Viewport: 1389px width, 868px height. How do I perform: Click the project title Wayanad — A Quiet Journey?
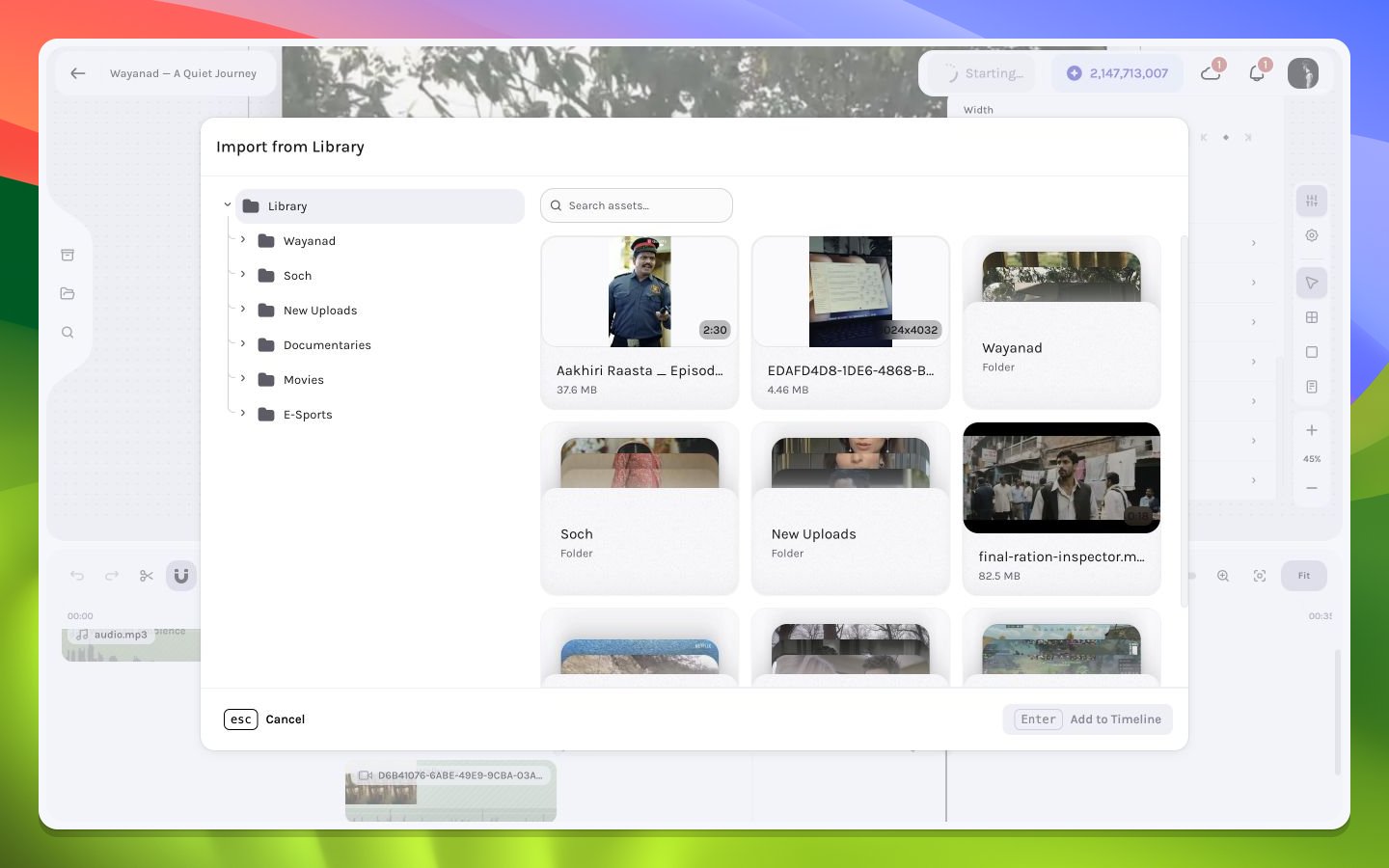pyautogui.click(x=183, y=73)
